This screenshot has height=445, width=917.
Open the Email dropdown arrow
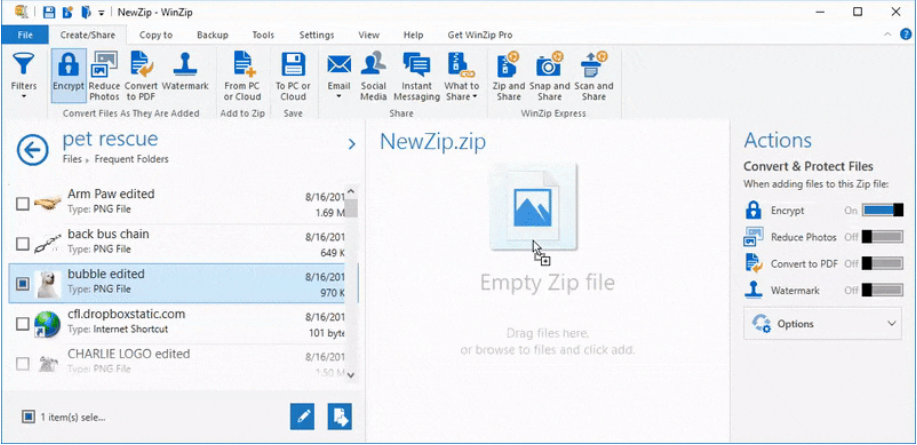point(339,96)
